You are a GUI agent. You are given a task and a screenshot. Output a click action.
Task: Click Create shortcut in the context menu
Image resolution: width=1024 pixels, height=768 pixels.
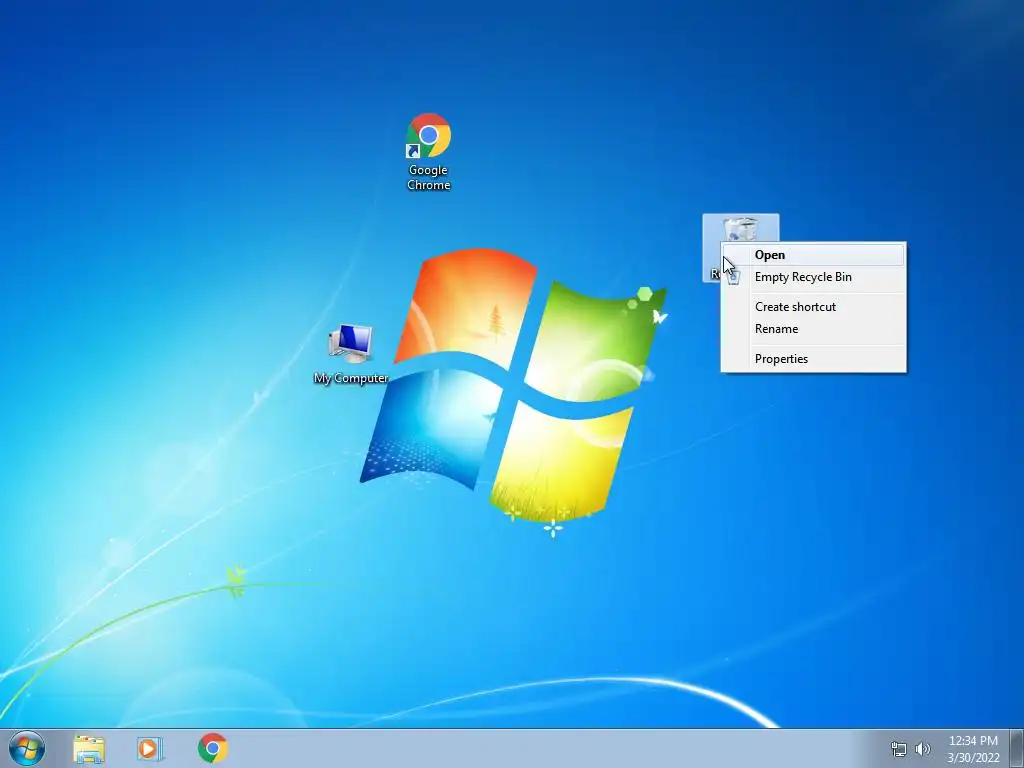(x=813, y=307)
